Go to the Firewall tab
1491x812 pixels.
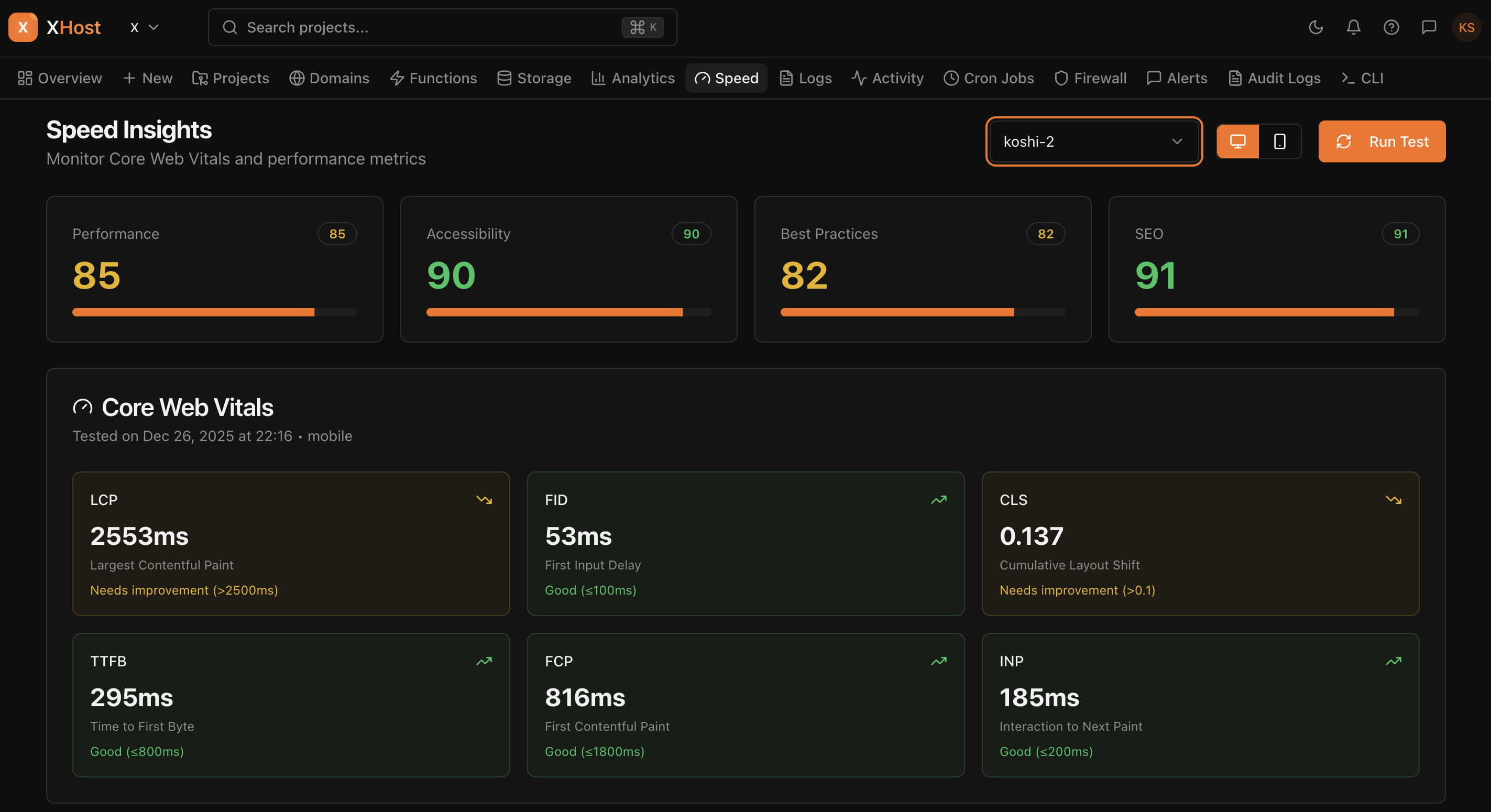pyautogui.click(x=1090, y=78)
